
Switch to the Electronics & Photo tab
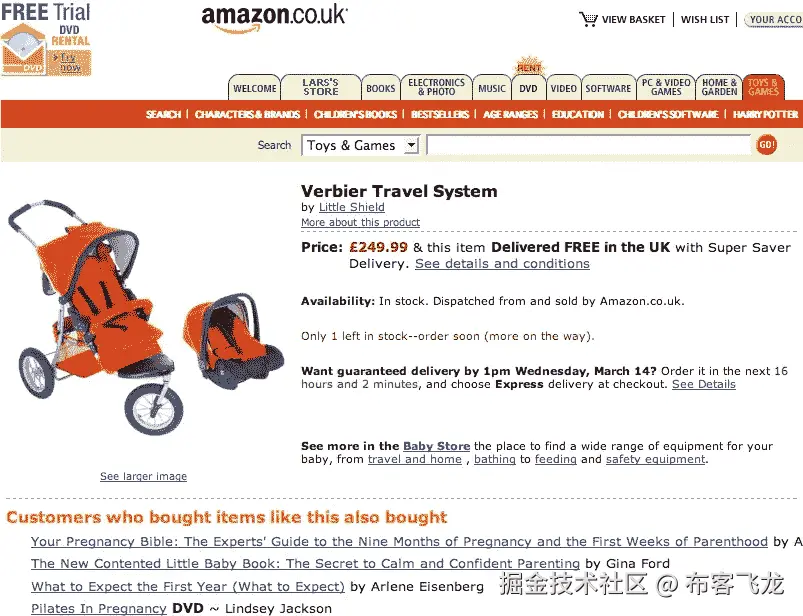point(436,87)
